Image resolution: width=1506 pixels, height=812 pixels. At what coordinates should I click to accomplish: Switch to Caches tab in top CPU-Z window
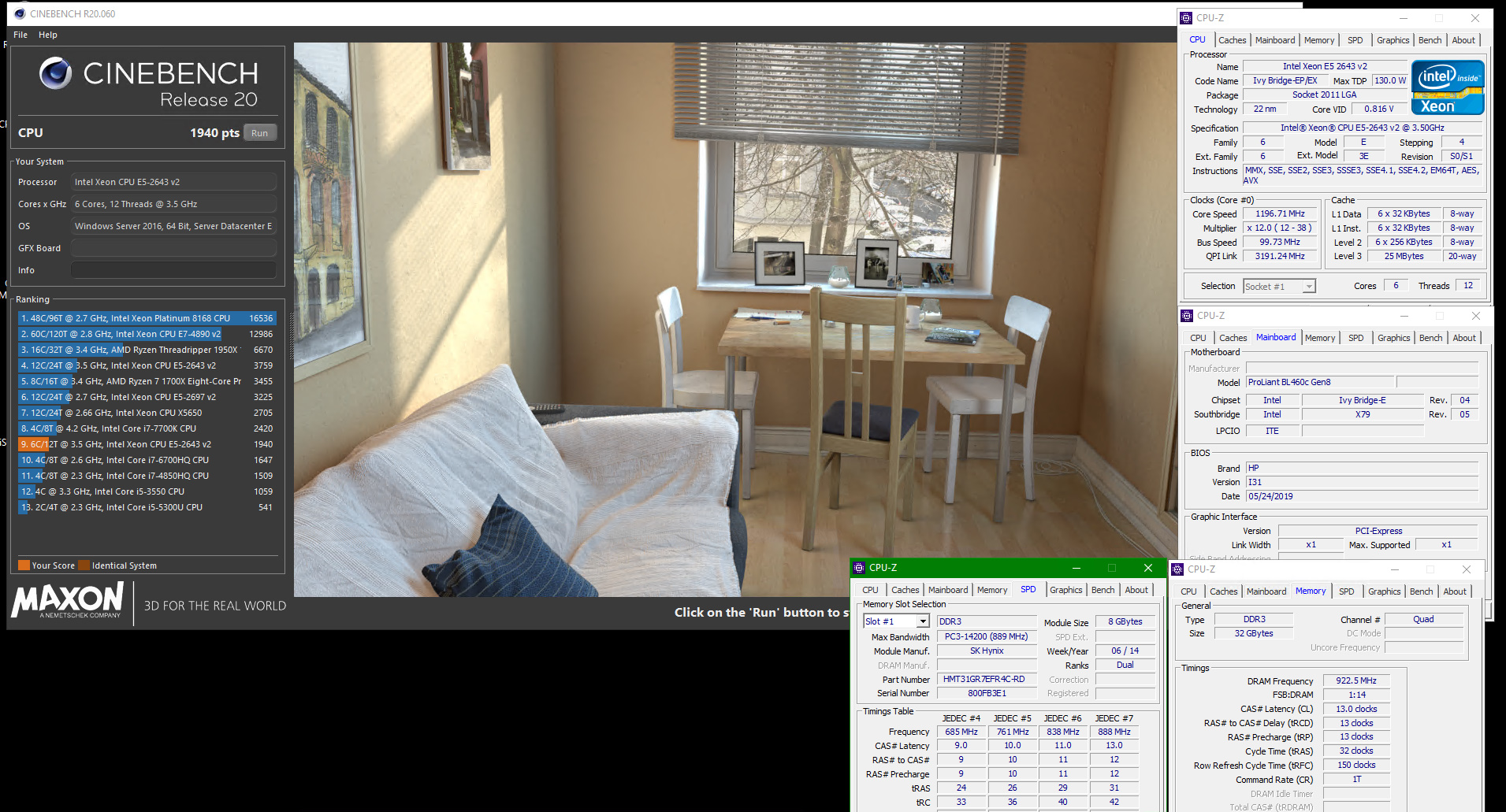(x=1232, y=40)
